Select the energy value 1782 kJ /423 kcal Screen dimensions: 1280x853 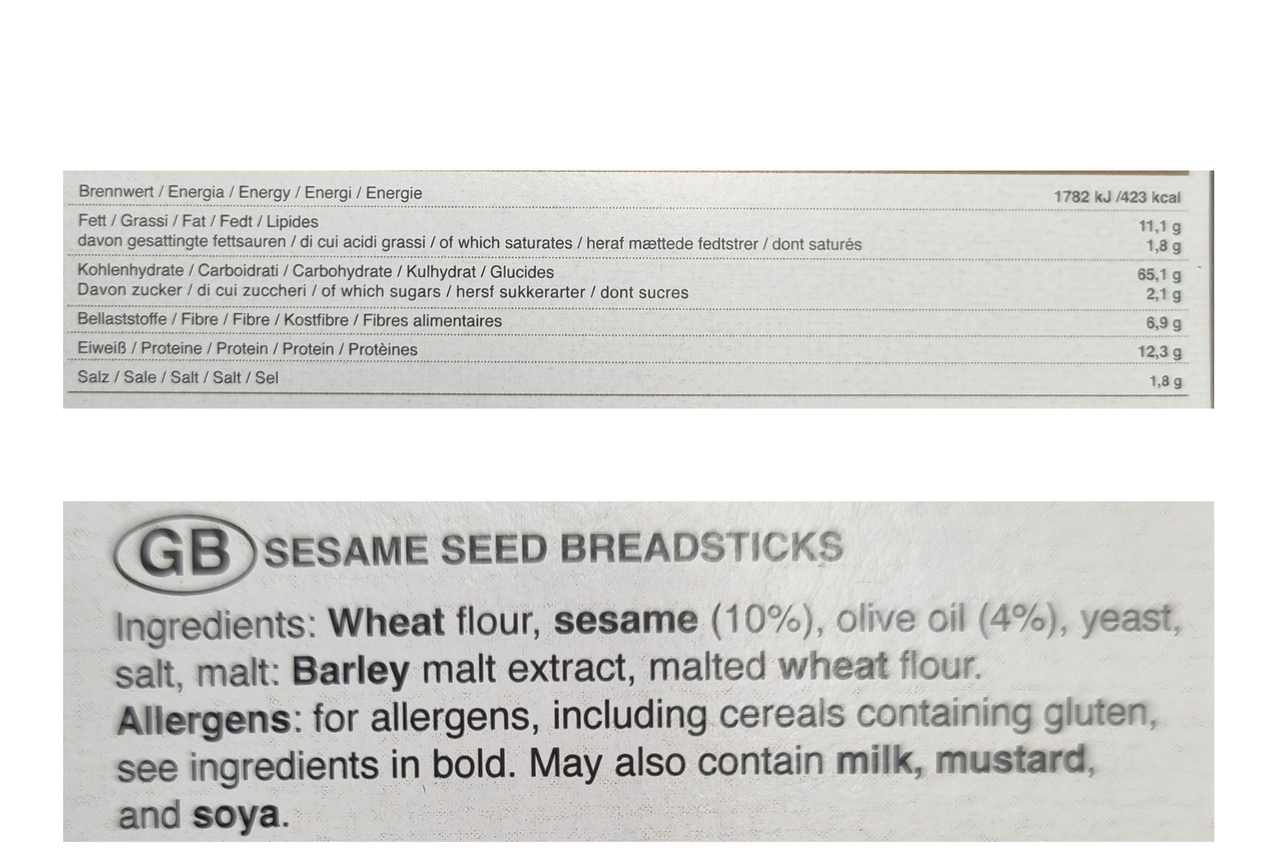[1117, 197]
